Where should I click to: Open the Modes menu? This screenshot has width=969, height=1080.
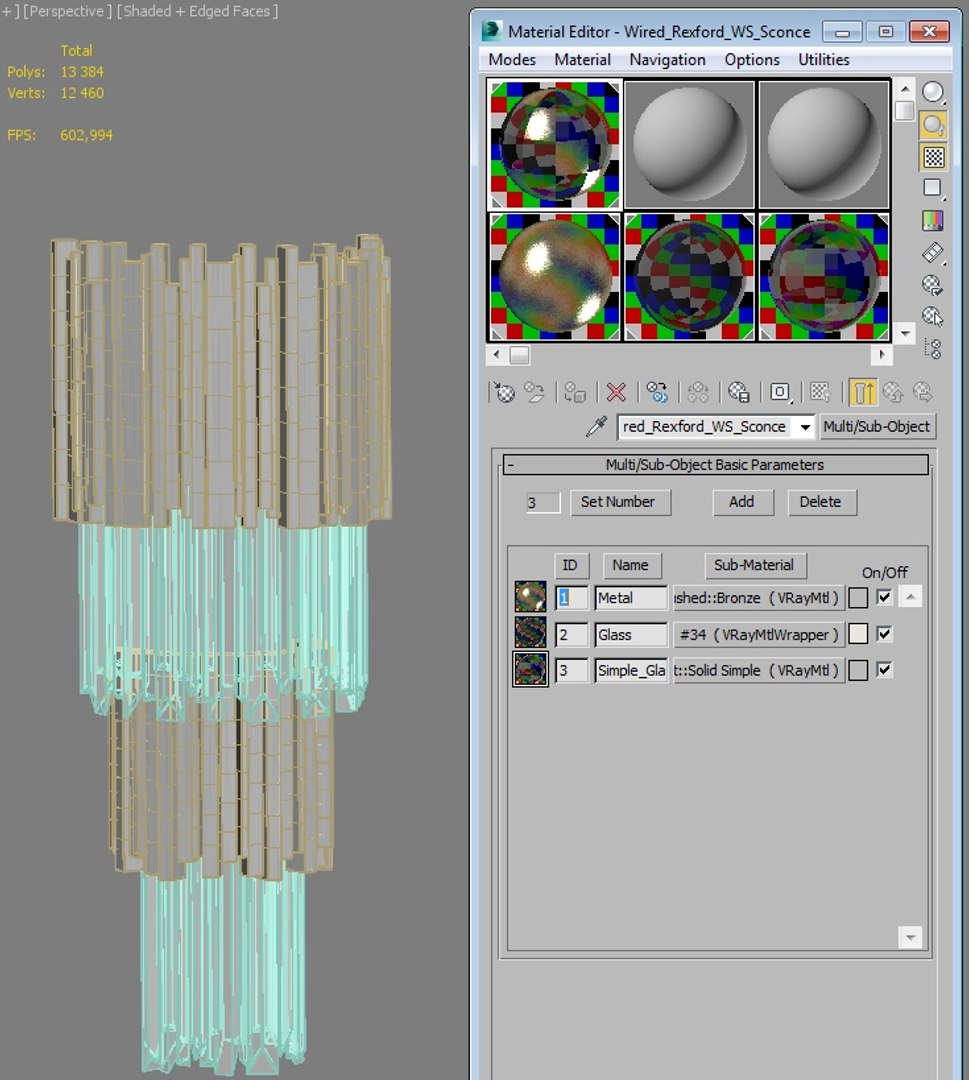coord(512,60)
